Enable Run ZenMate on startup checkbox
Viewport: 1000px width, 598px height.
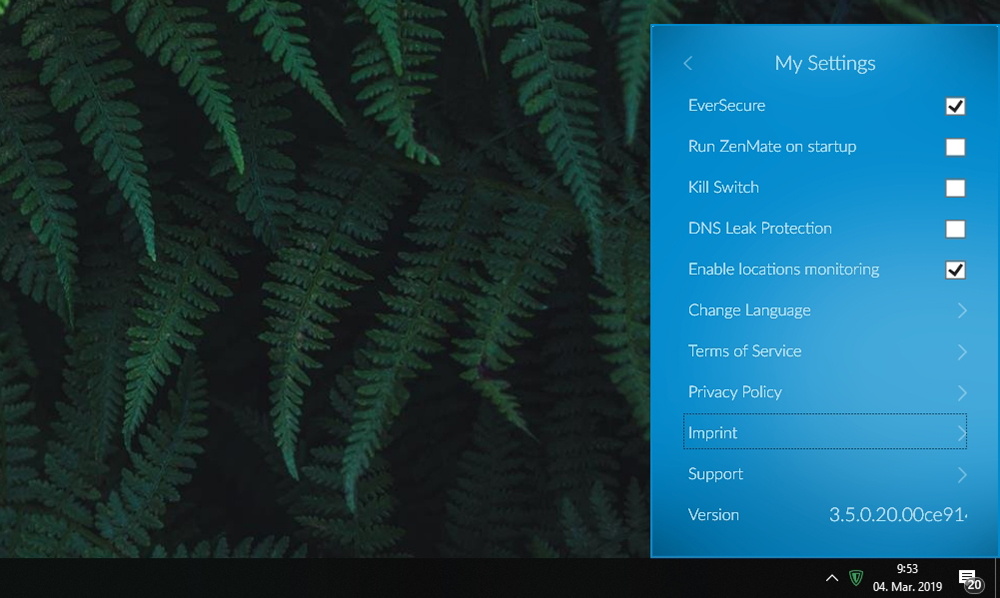point(955,147)
